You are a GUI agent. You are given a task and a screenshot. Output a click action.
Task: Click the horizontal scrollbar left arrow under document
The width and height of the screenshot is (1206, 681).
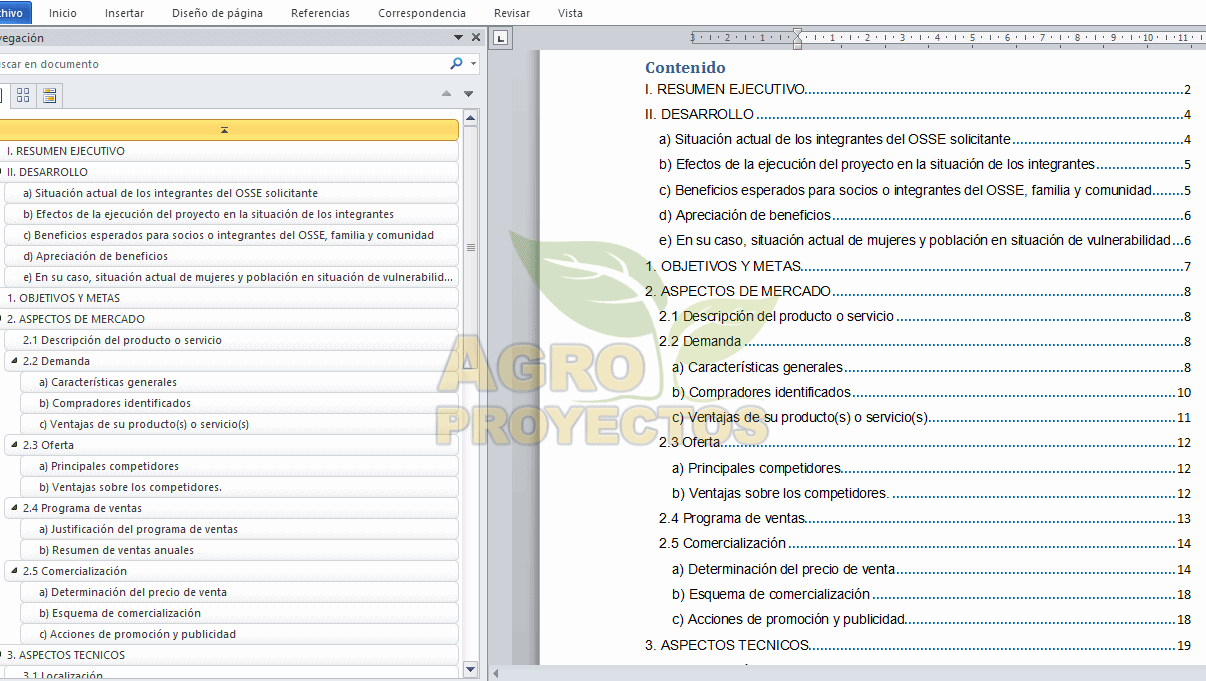496,673
